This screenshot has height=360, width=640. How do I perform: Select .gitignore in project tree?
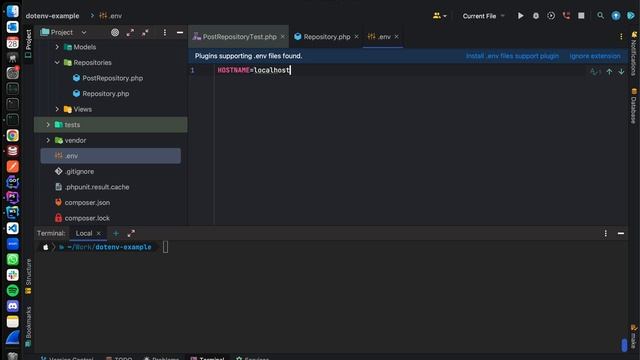click(74, 171)
